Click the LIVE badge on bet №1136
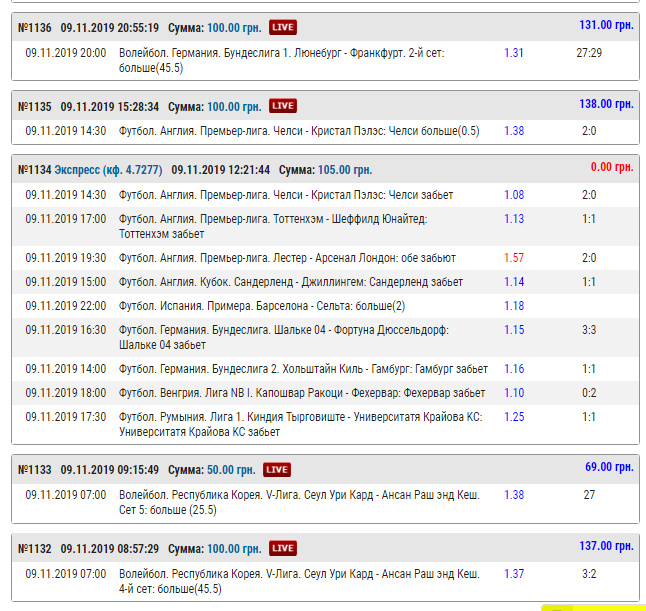The width and height of the screenshot is (646, 611). click(283, 27)
